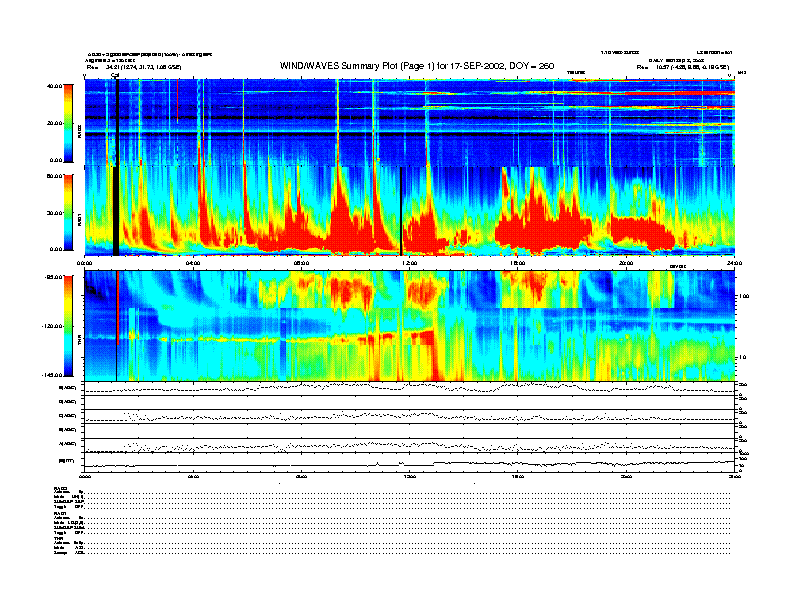792x612 pixels.
Task: Click the TNR vertical axis label
Action: [x=79, y=342]
